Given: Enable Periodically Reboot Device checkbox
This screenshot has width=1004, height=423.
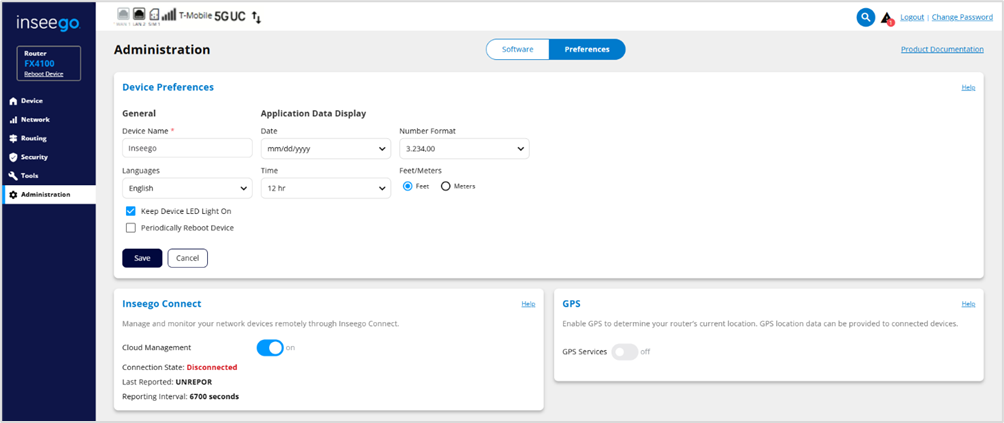Looking at the screenshot, I should 131,227.
